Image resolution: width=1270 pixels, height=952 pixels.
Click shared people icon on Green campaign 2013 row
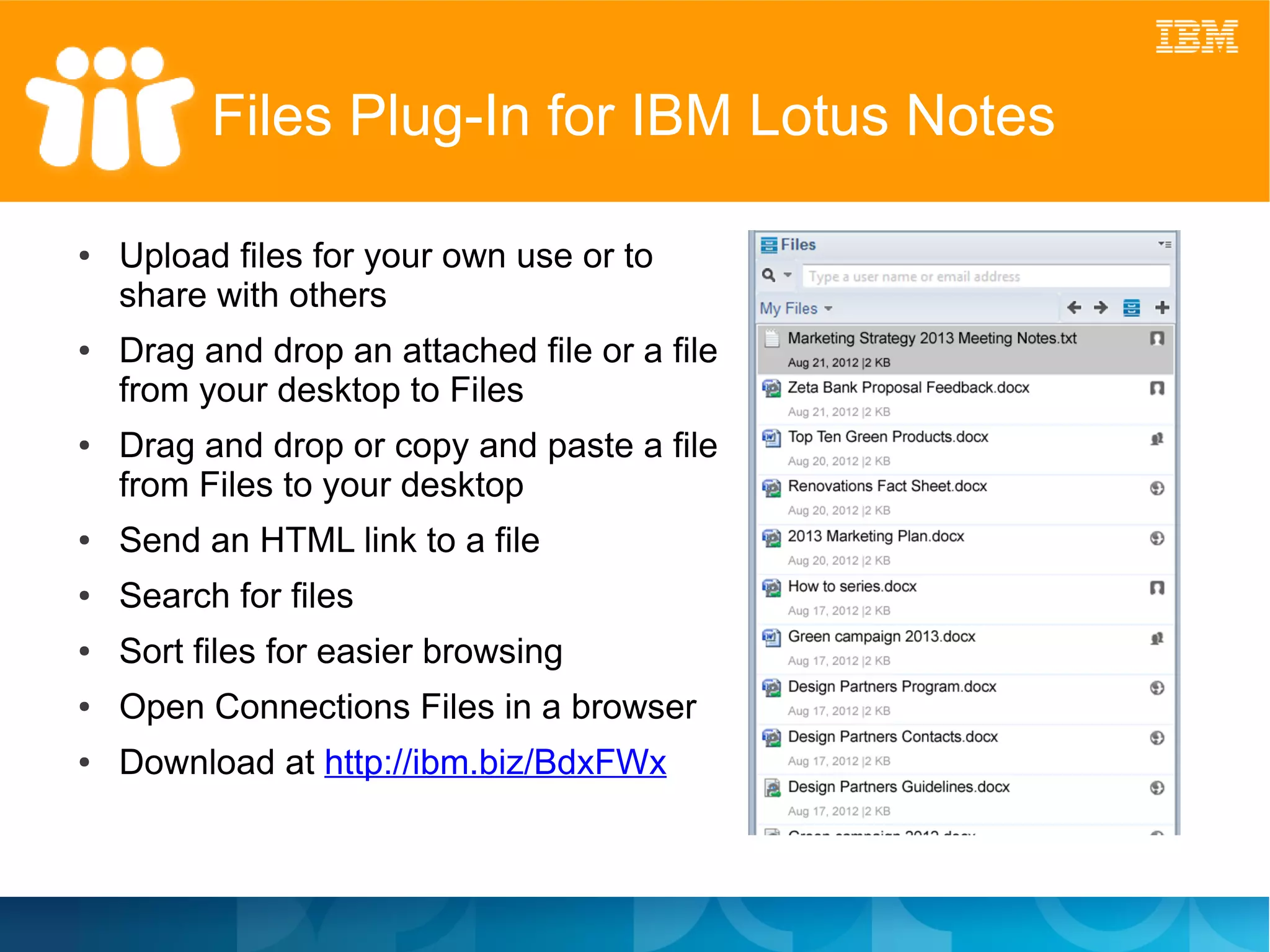[1157, 638]
